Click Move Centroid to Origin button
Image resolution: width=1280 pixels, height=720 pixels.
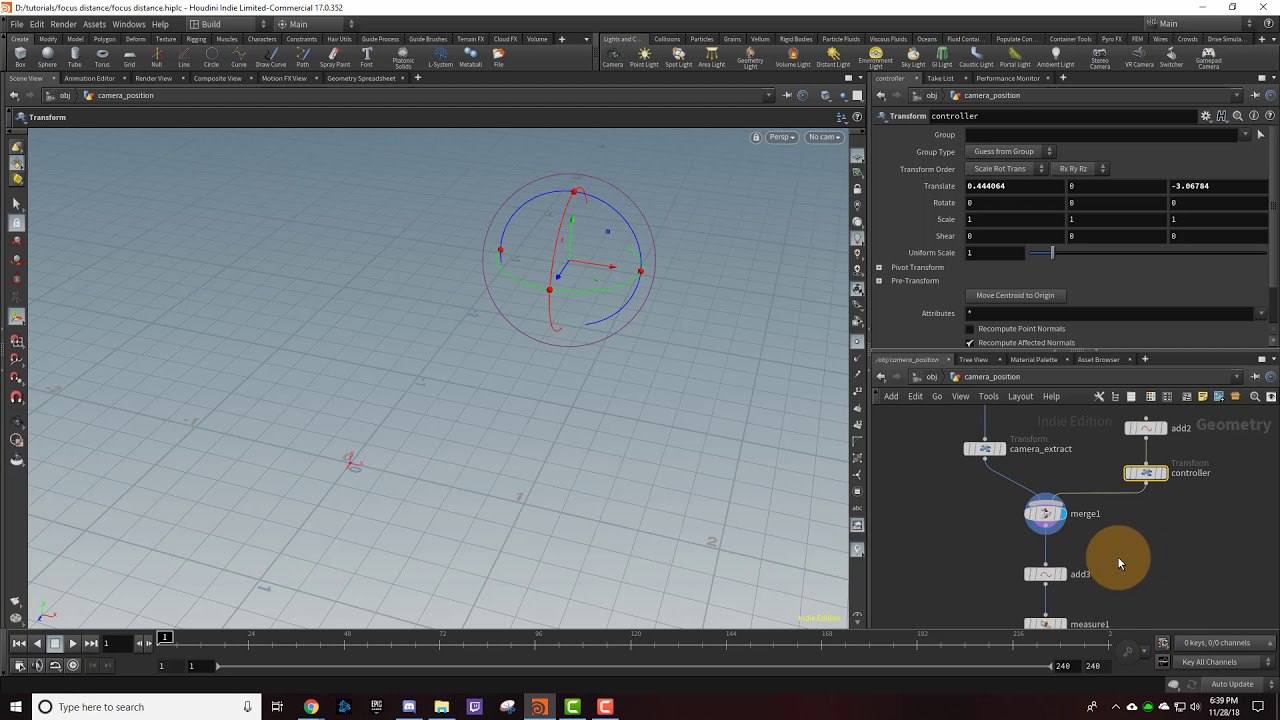pos(1015,296)
